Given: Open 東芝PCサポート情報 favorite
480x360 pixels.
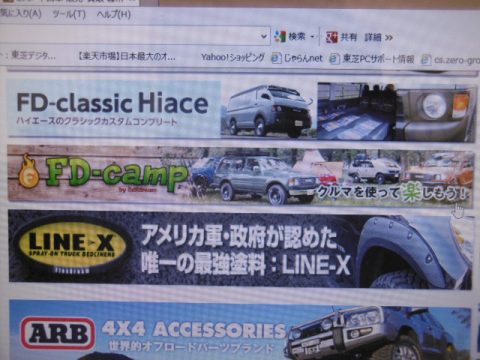Looking at the screenshot, I should pyautogui.click(x=378, y=59).
